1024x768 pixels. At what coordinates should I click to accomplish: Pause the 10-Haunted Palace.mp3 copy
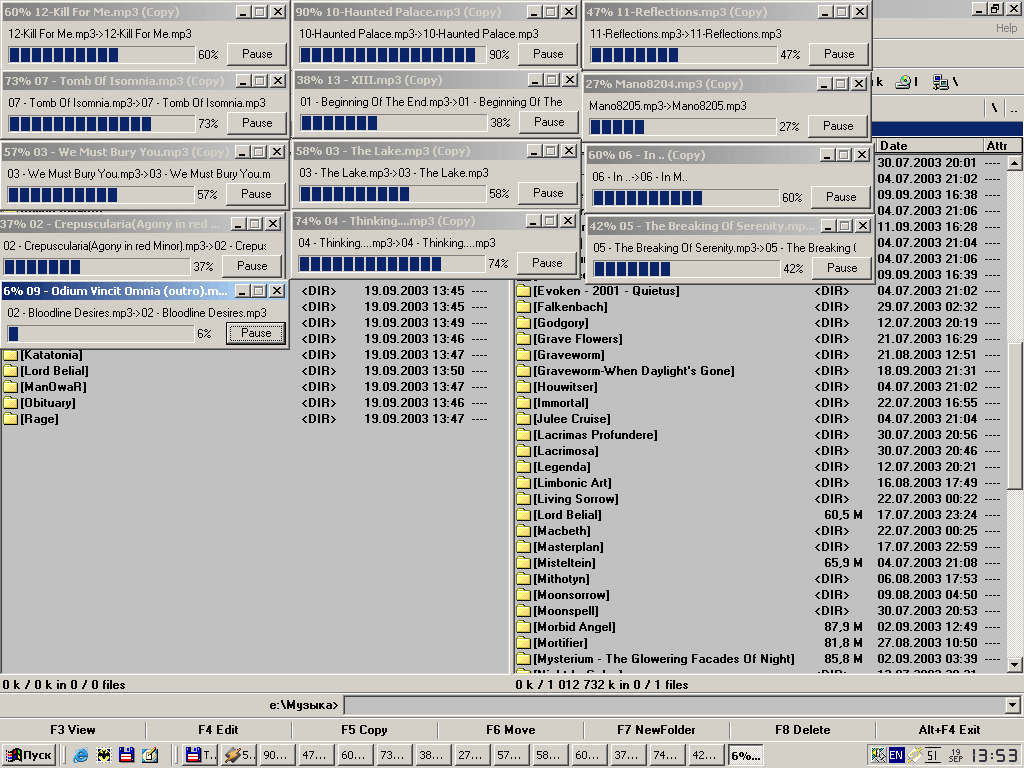point(548,54)
